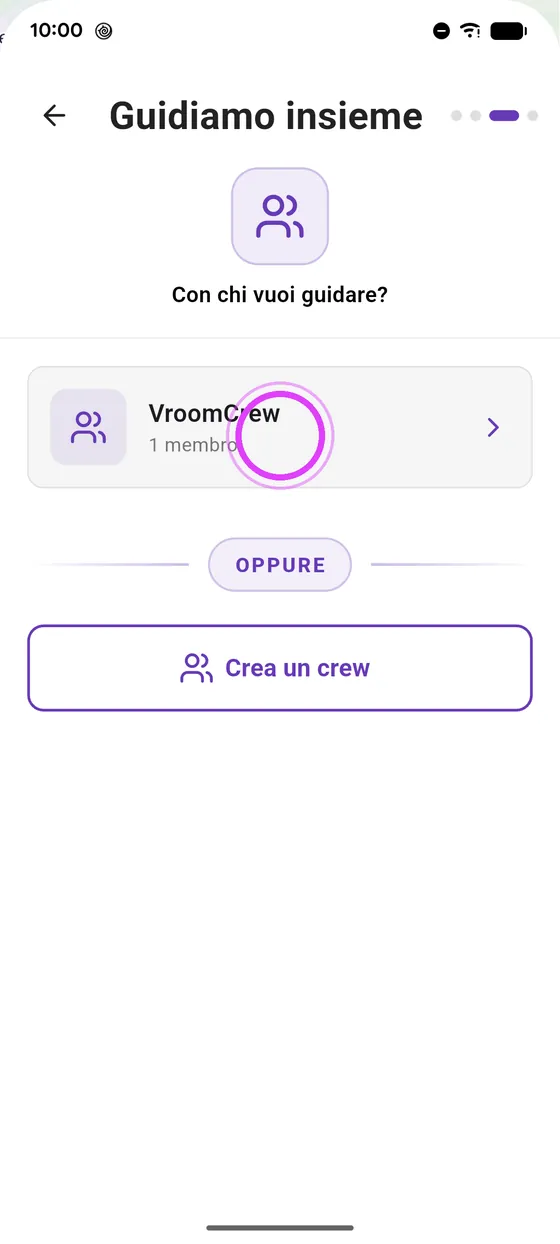Tap the spiral icon next to the clock
The width and height of the screenshot is (560, 1244).
coord(104,31)
